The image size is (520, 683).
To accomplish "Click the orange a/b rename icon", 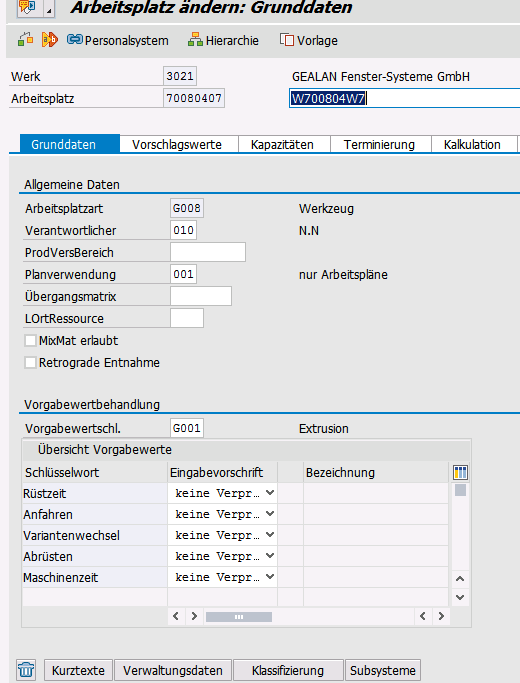I will point(50,40).
